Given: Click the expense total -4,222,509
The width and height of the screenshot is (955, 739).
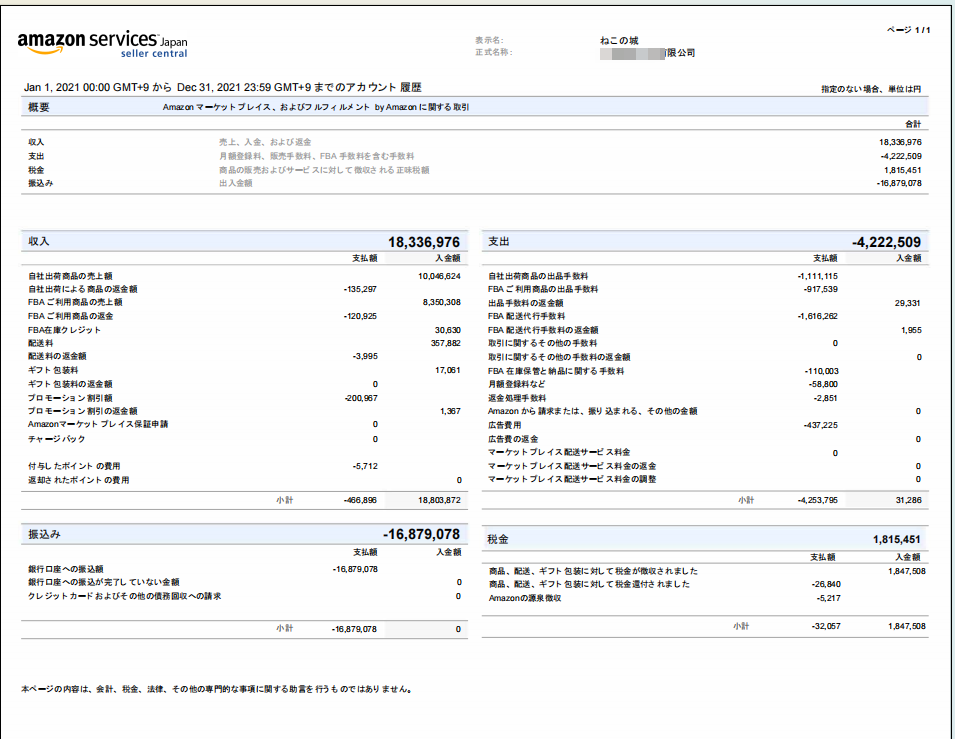Looking at the screenshot, I should 888,240.
